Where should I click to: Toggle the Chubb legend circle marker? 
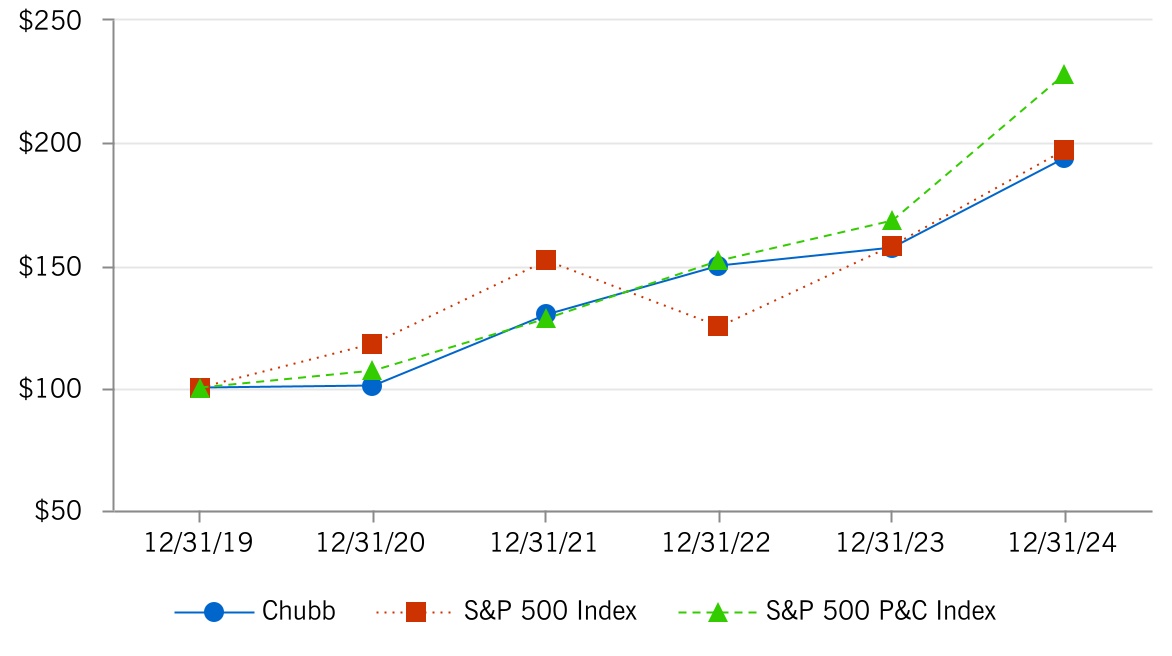point(213,612)
